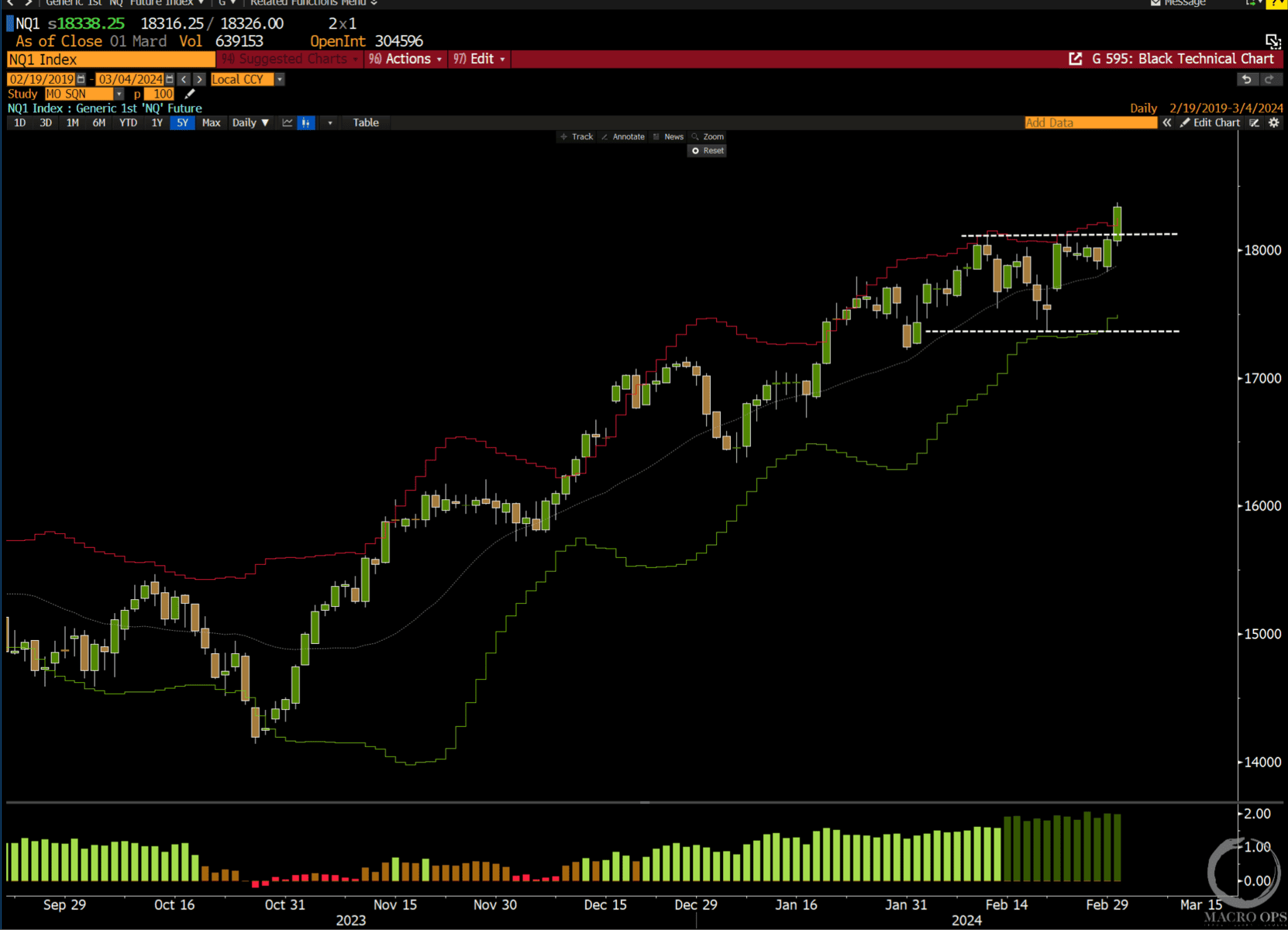Click the Edit Chart button
This screenshot has height=930, width=1288.
tap(1210, 122)
